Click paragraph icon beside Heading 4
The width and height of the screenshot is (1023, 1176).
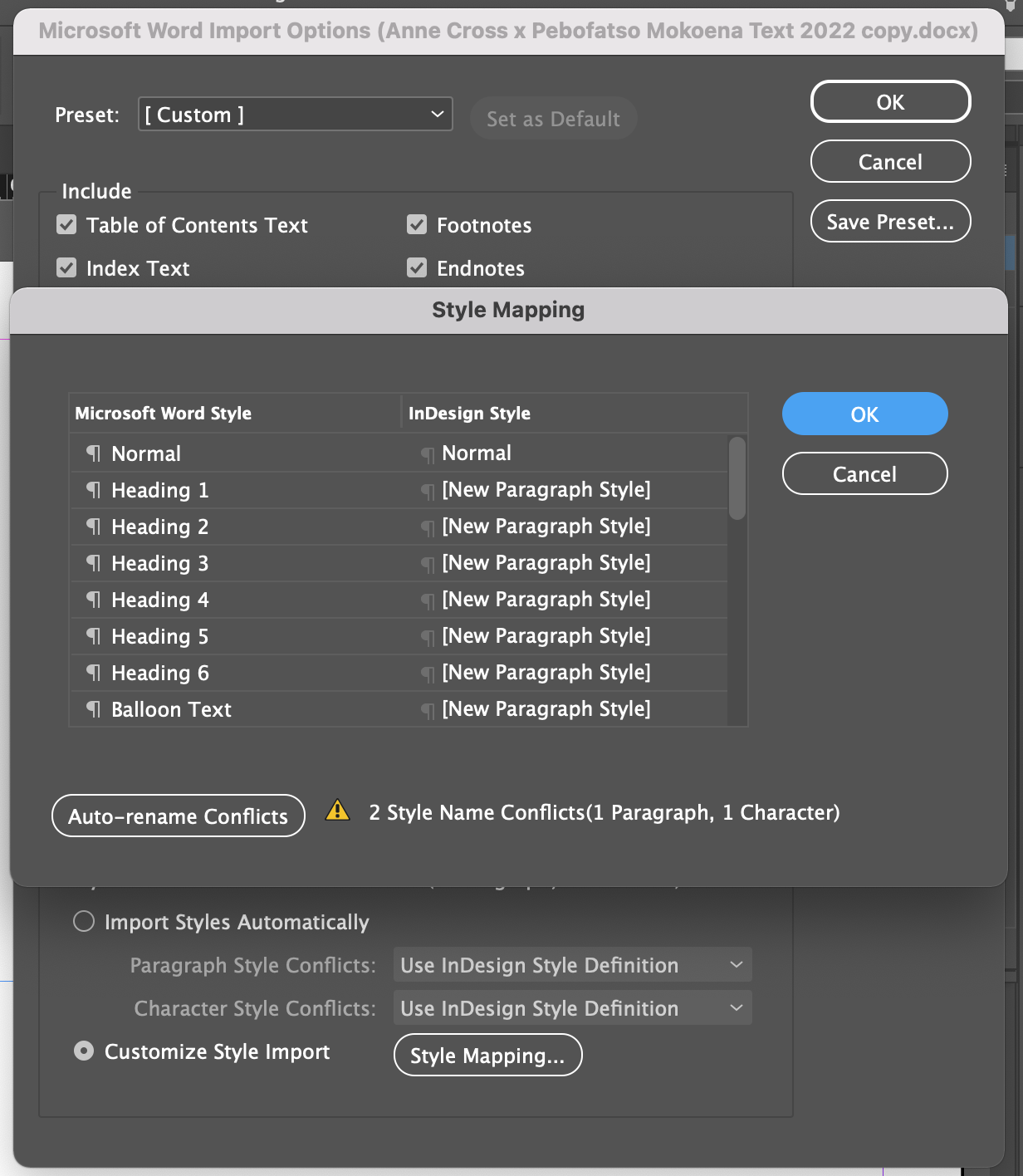pos(93,600)
